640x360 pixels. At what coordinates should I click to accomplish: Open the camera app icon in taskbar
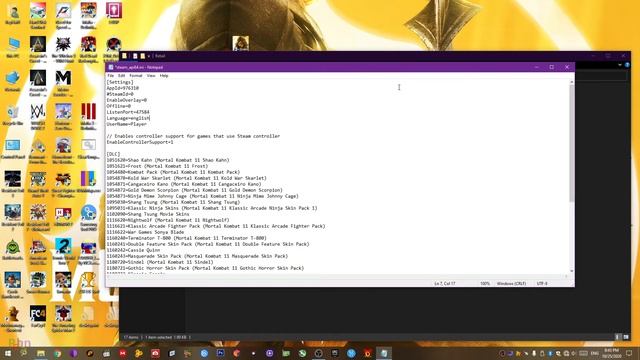coord(155,353)
